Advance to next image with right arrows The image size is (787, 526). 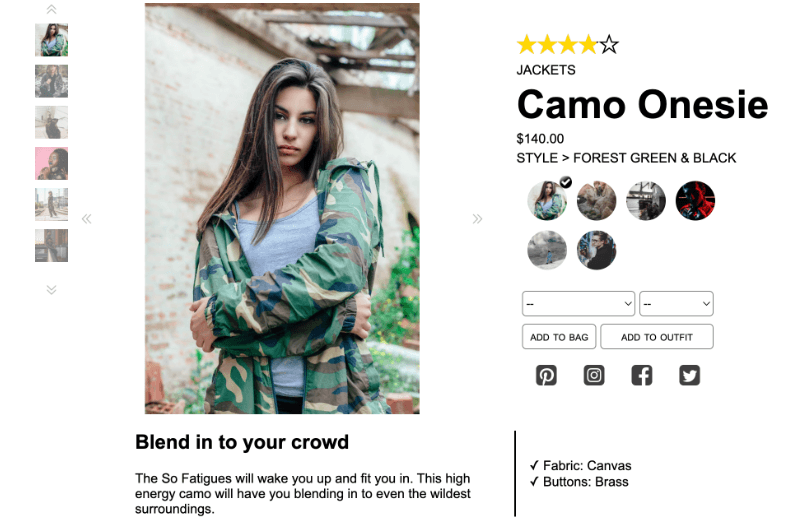click(x=477, y=219)
